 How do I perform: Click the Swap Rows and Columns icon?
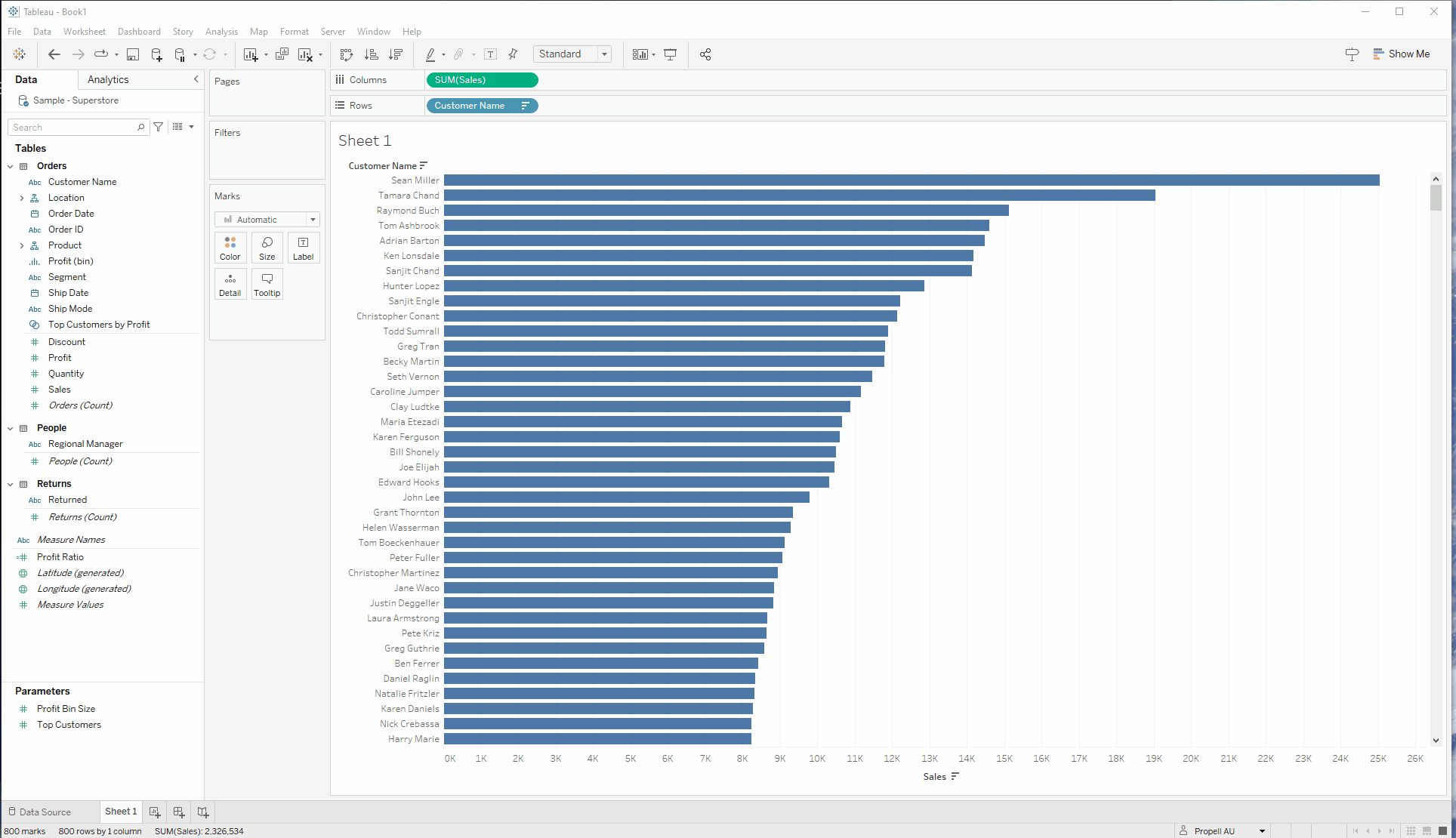[x=347, y=54]
